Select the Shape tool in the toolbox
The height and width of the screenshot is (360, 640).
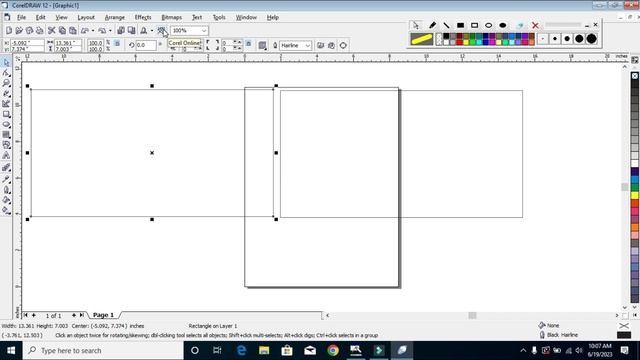click(6, 73)
